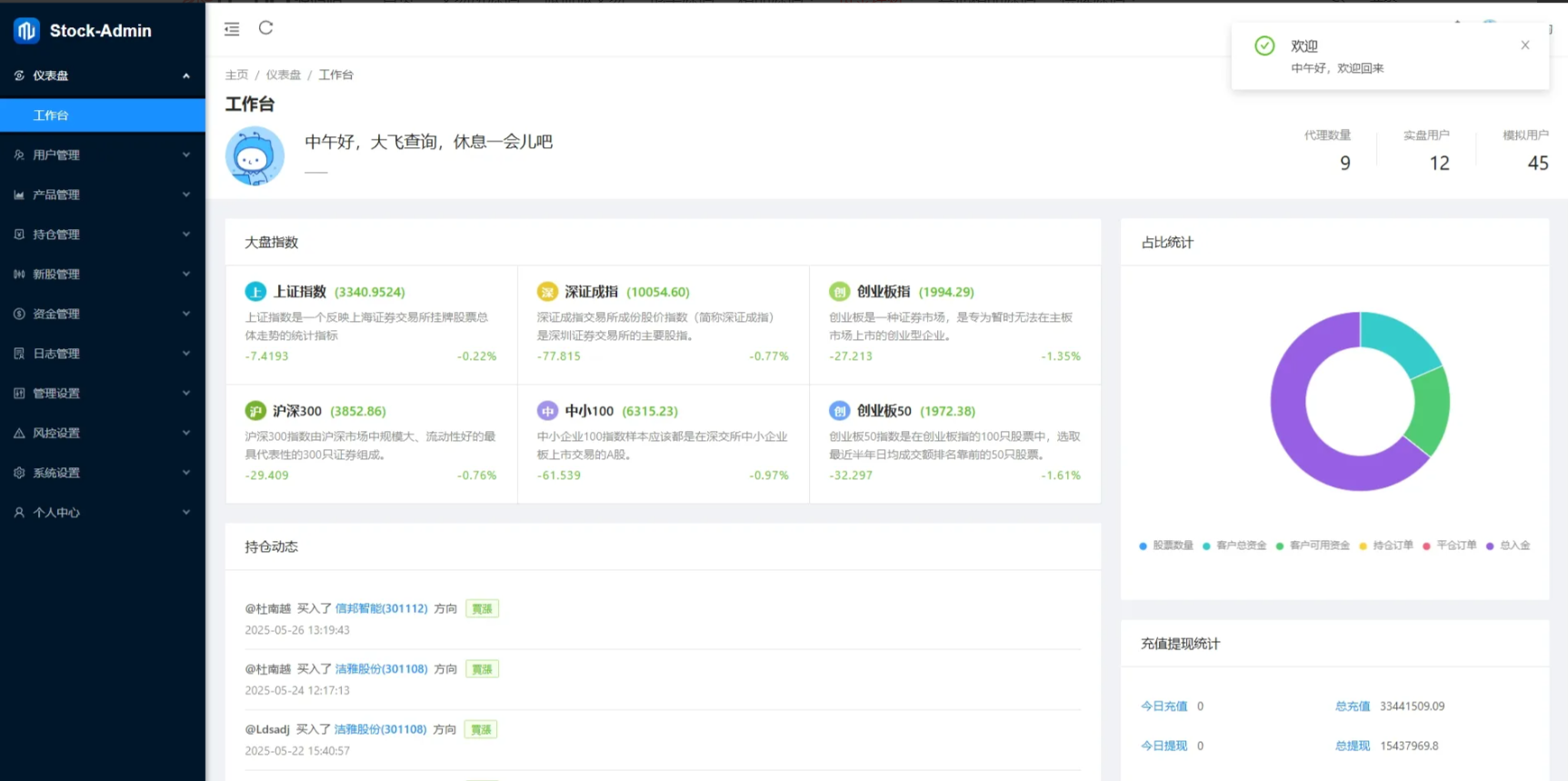Click the user avatar robot image

tap(255, 155)
